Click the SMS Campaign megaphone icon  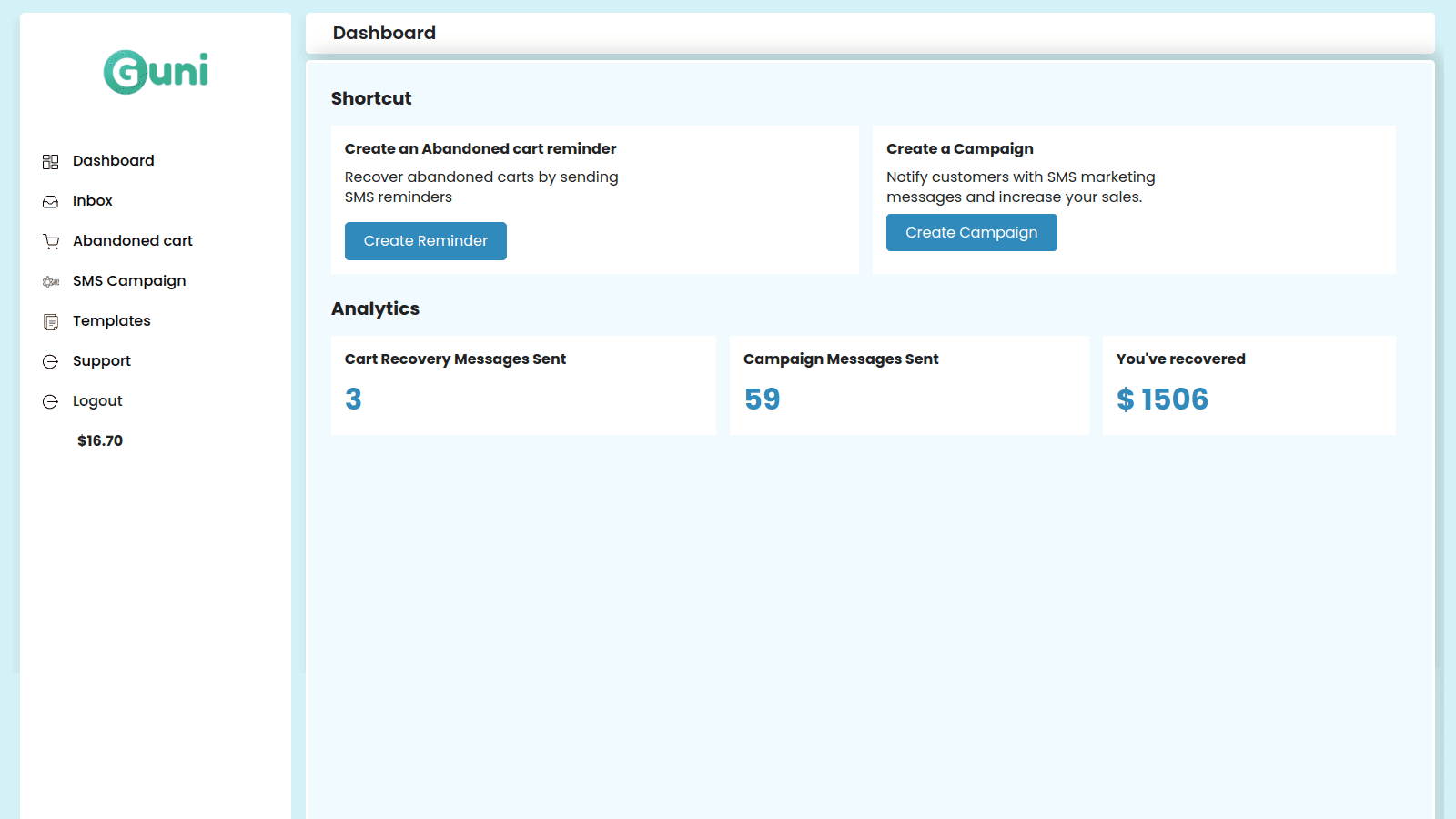(50, 281)
